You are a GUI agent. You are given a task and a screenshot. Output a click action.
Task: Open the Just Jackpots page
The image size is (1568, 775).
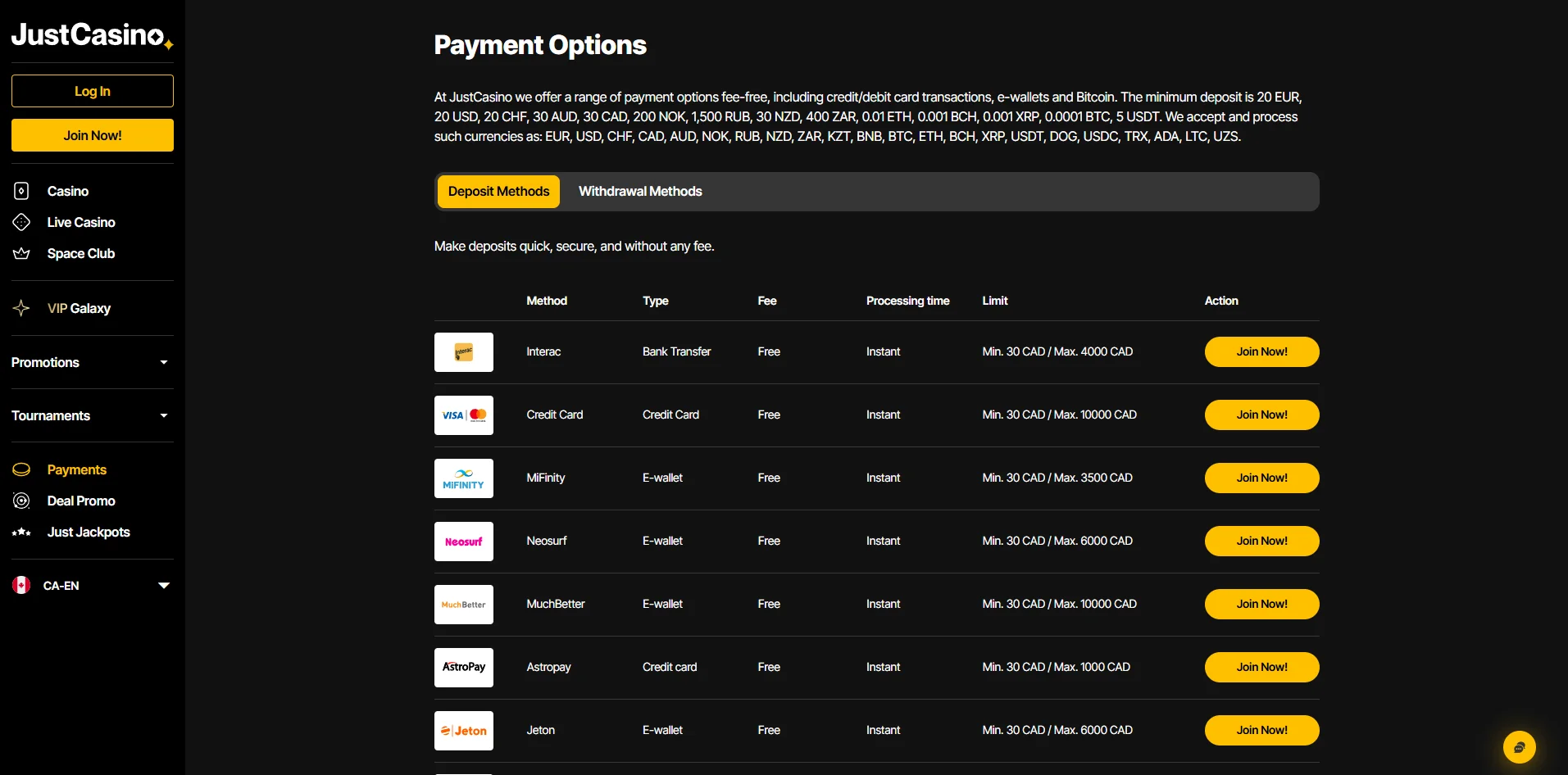coord(89,532)
